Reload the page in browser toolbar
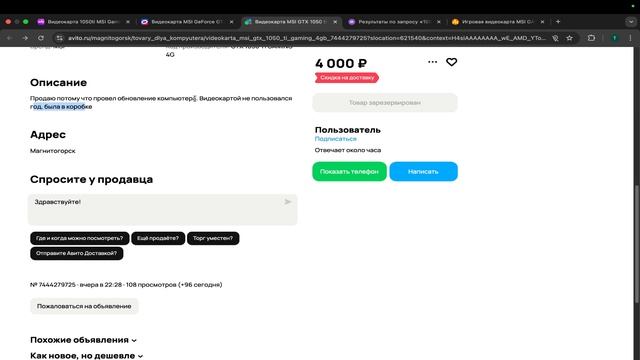The height and width of the screenshot is (360, 640). tap(41, 38)
